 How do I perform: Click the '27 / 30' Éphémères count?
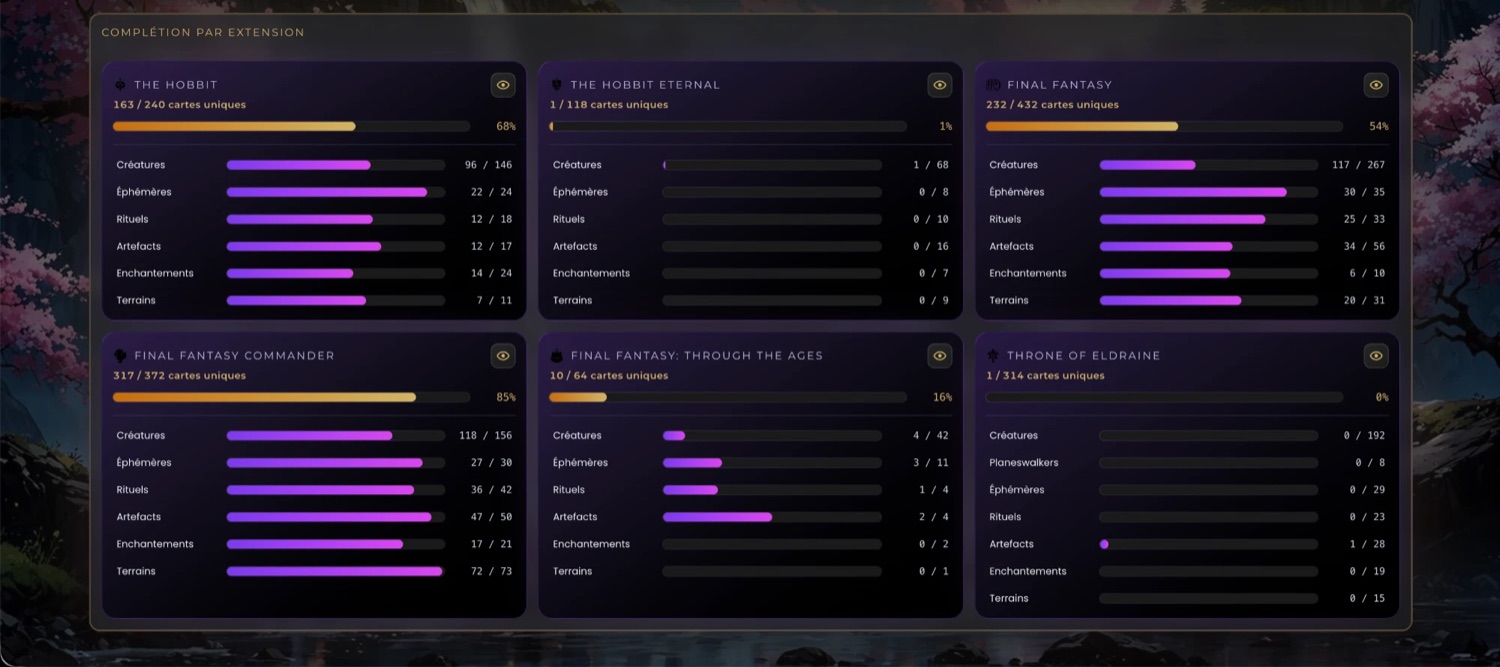pos(491,463)
